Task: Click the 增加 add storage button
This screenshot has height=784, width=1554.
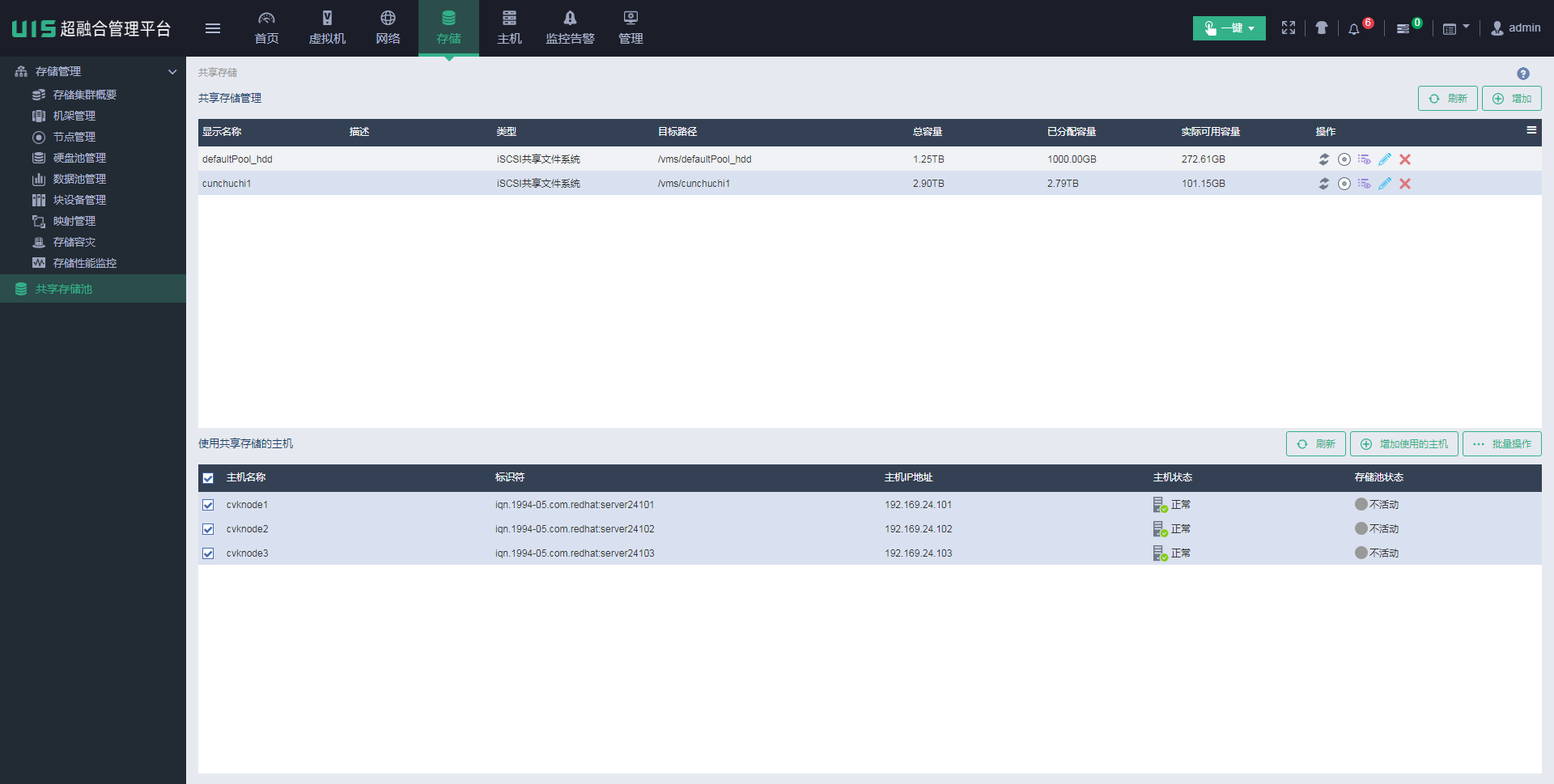Action: click(1511, 99)
